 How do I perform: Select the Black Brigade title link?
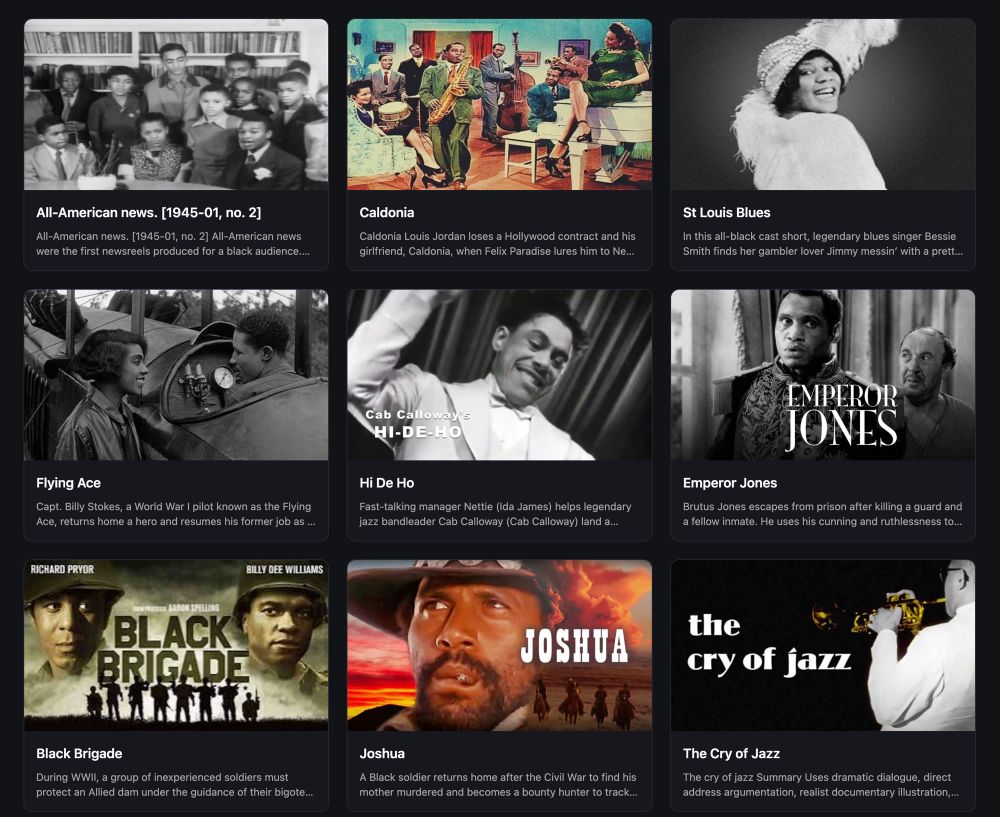(x=79, y=753)
